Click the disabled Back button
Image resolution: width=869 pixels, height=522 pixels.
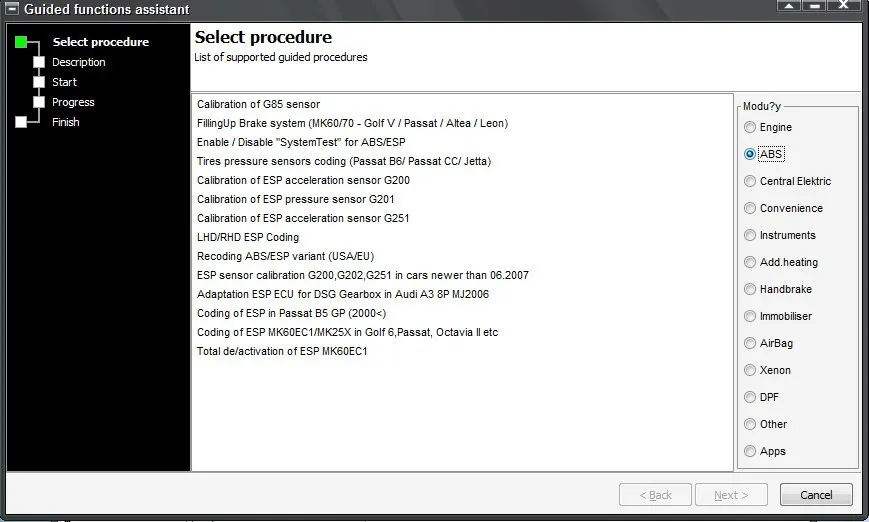pos(655,495)
